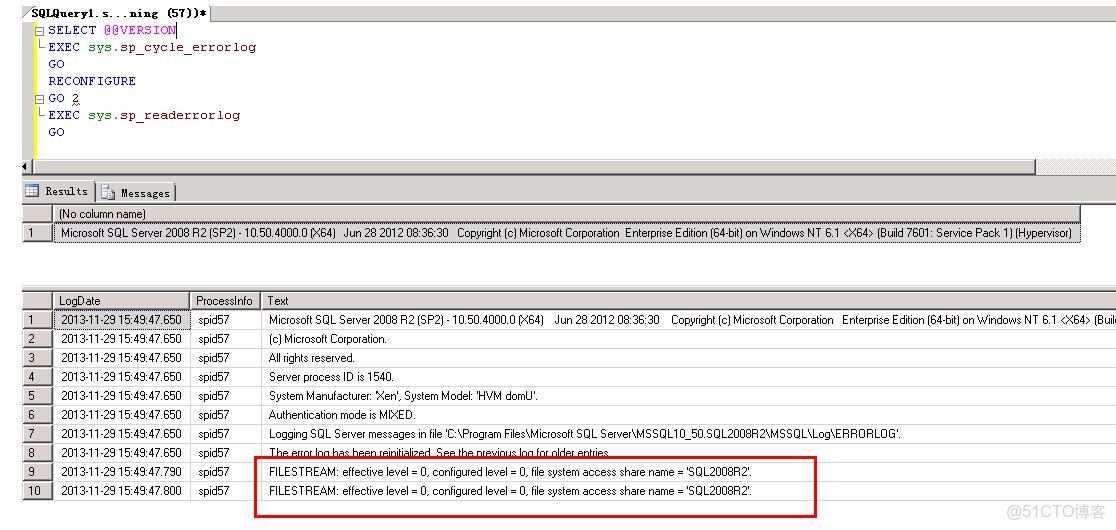
Task: Click 'Authentication mode is MIXED.' entry
Action: (342, 415)
